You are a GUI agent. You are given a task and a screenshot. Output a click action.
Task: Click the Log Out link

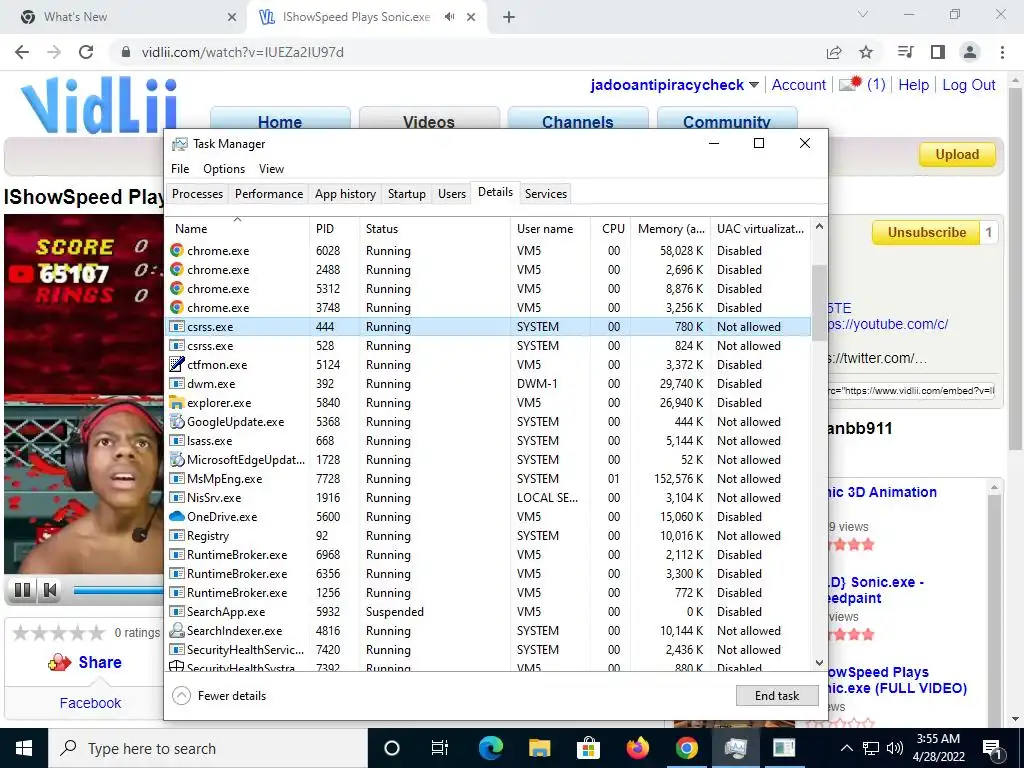point(968,85)
